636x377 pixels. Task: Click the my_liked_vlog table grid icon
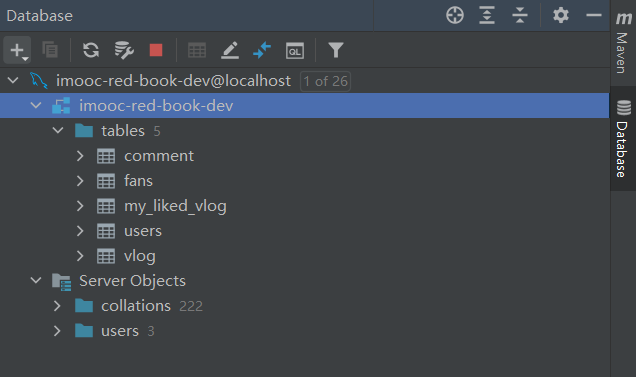point(106,206)
